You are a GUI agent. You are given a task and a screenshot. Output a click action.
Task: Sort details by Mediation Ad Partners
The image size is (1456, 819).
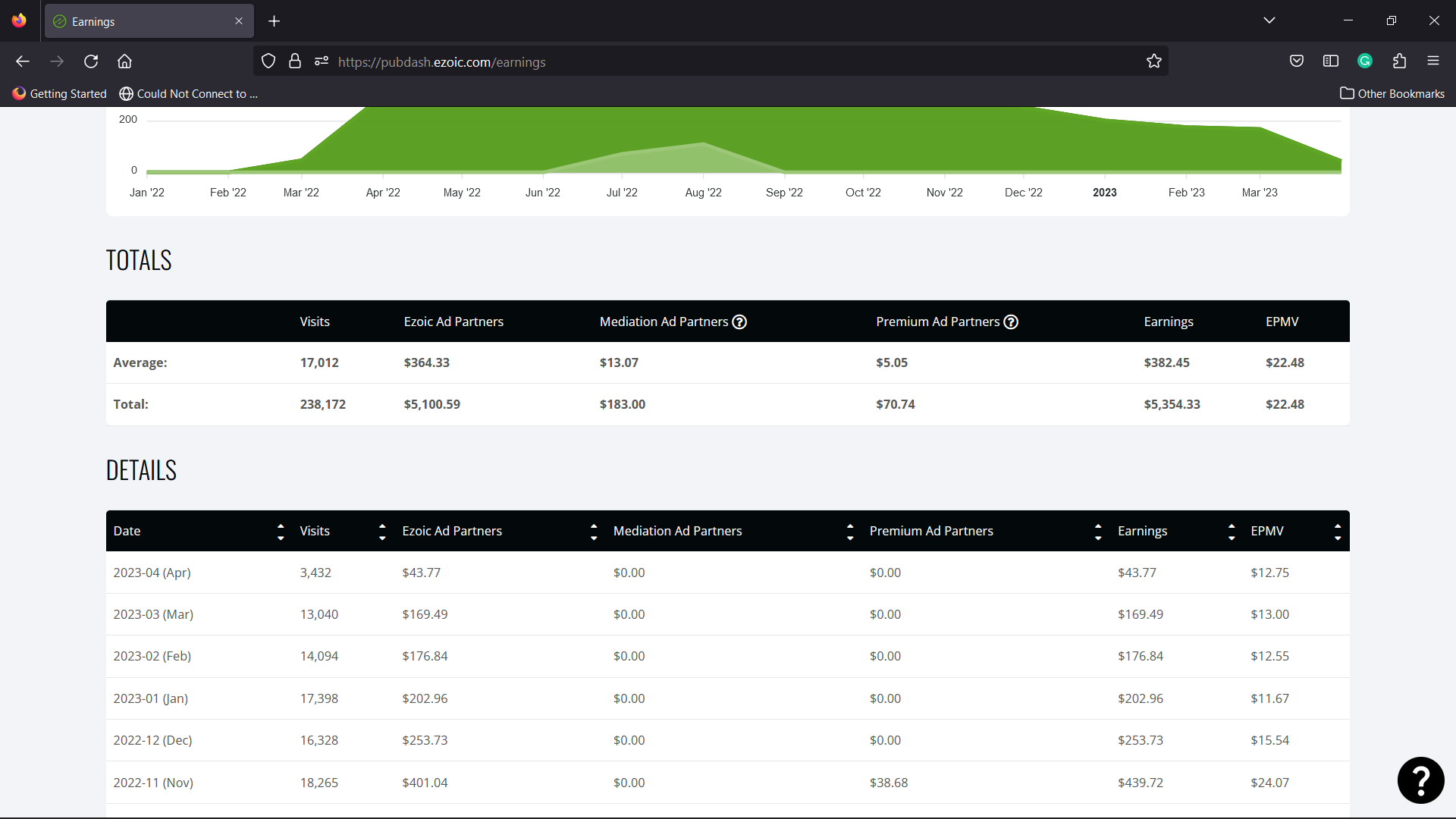click(849, 532)
